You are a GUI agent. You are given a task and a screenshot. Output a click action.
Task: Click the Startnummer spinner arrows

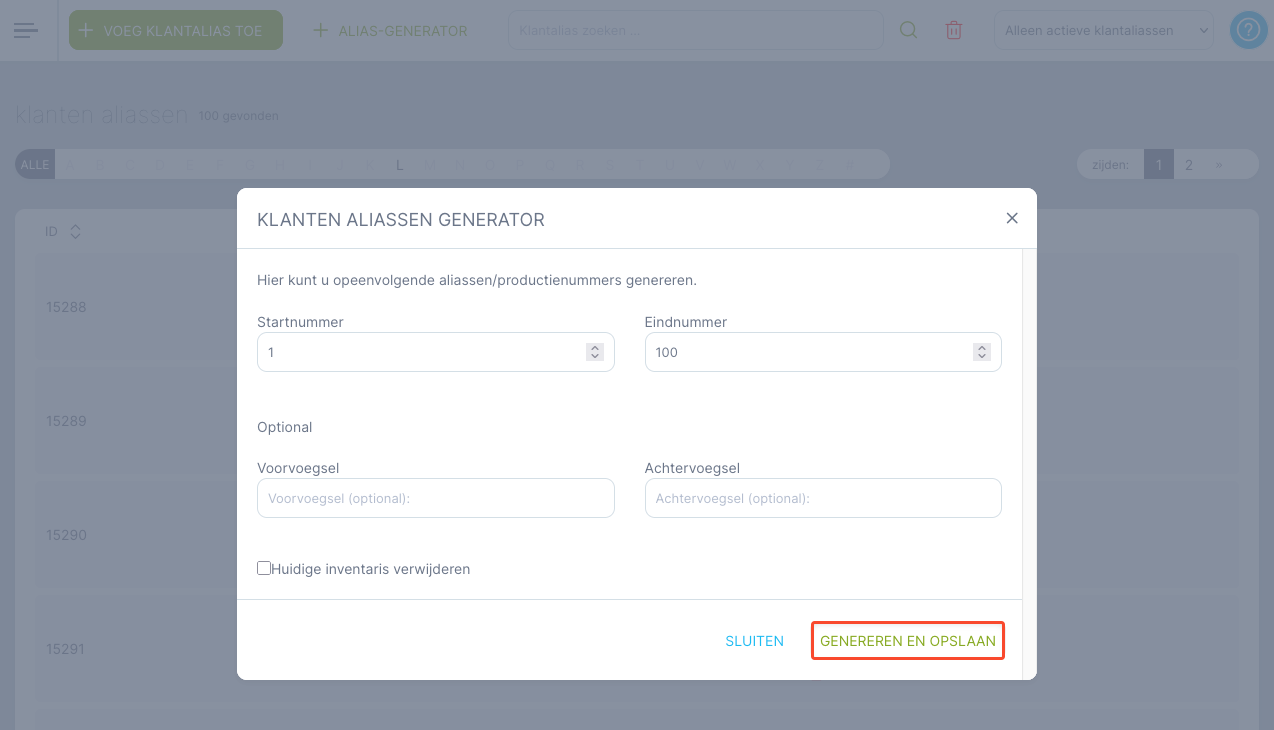pos(595,352)
